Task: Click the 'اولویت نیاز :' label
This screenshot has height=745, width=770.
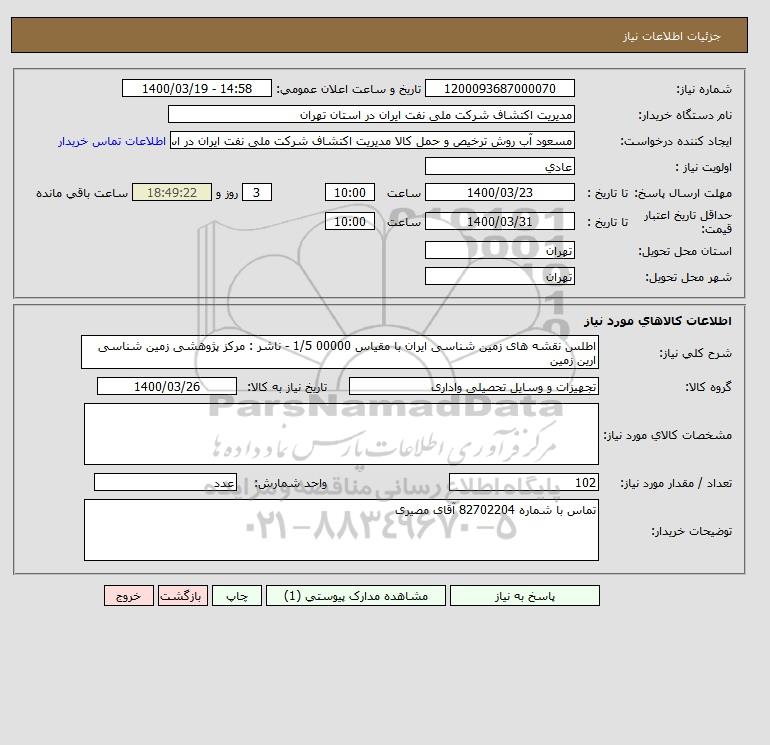Action: tap(704, 167)
